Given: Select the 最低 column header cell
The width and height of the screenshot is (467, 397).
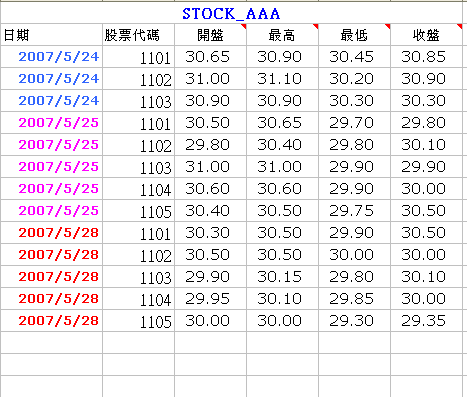Looking at the screenshot, I should tap(354, 35).
